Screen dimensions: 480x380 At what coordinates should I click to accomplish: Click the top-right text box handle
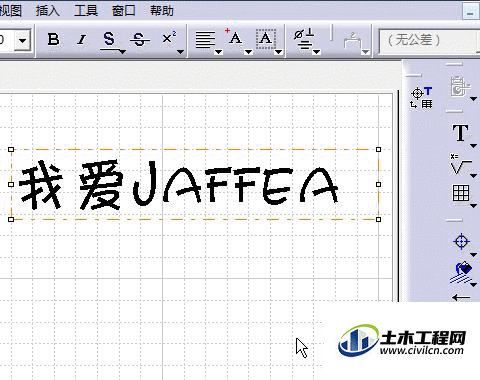378,149
